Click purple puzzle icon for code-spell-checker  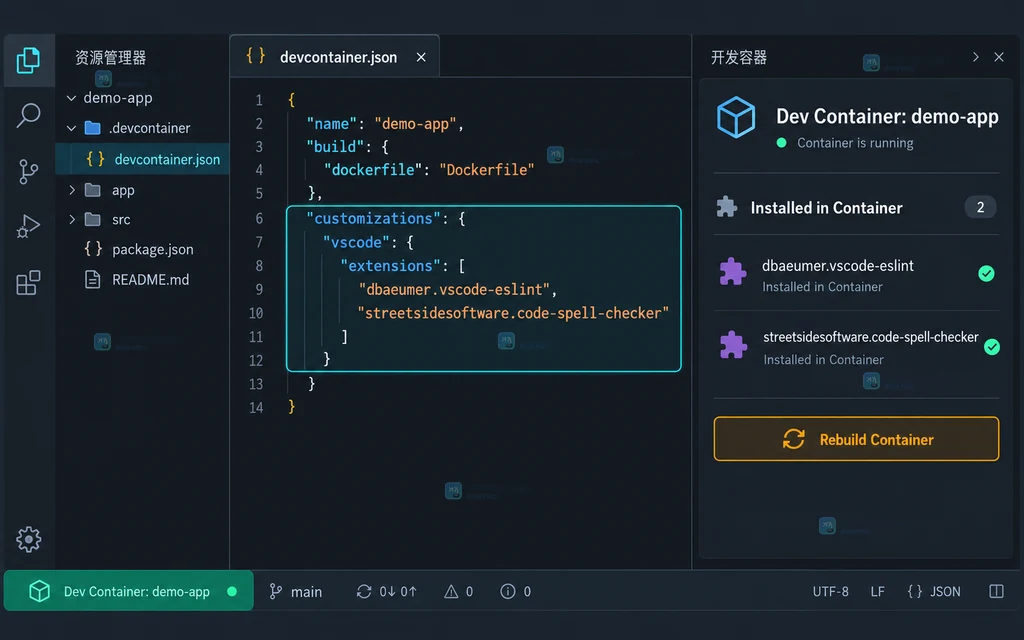click(x=733, y=345)
